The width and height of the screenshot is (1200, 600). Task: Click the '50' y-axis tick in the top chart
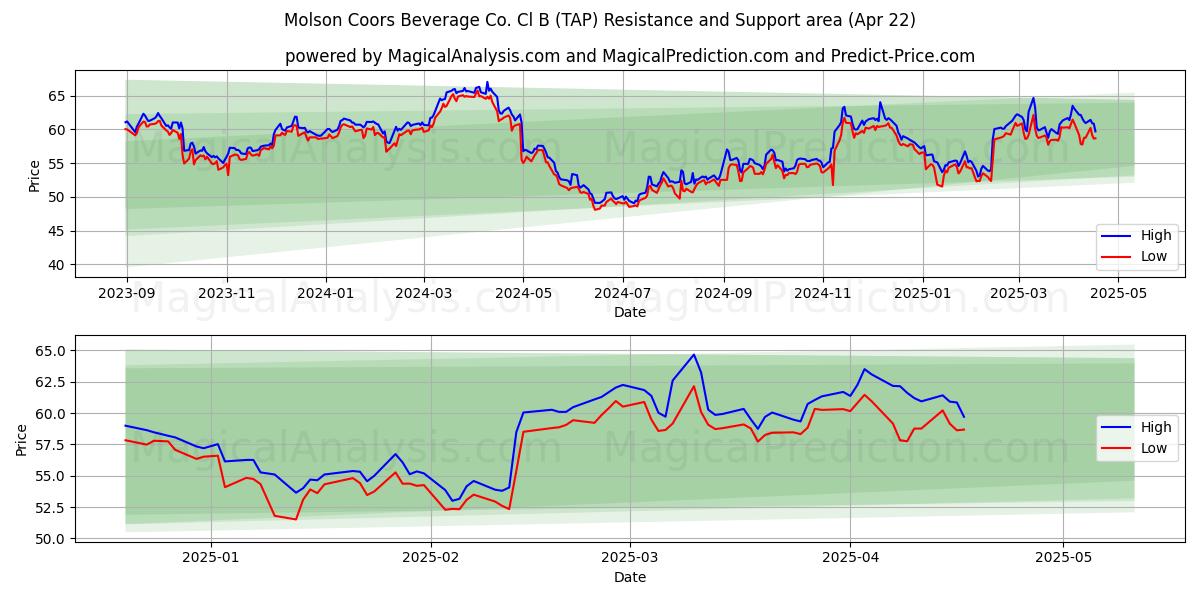coord(56,197)
